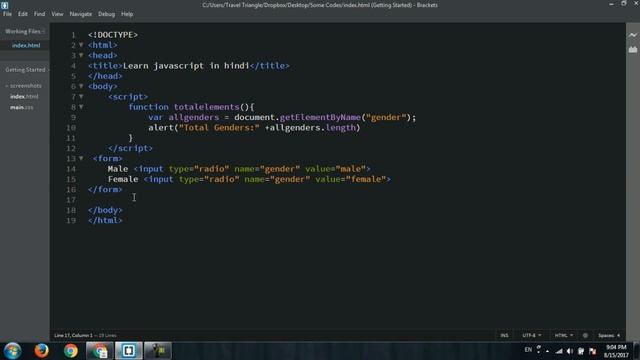The height and width of the screenshot is (360, 640).
Task: Open the Windows Start menu
Action: point(12,351)
